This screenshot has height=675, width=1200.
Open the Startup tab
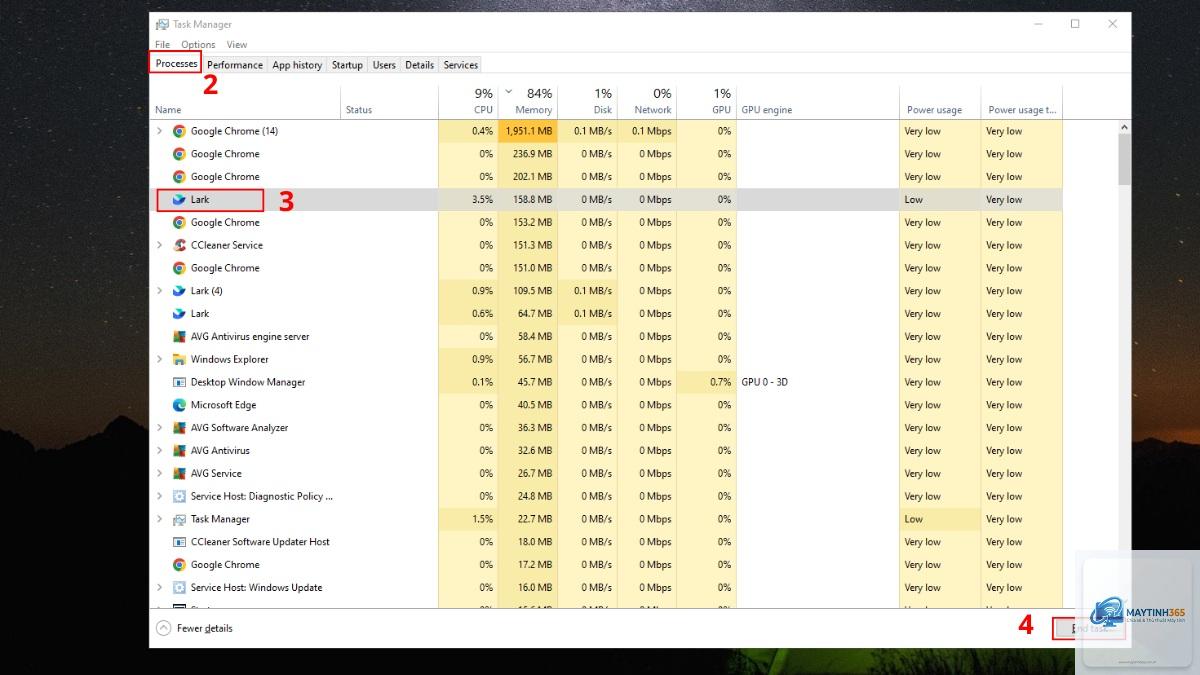coord(347,65)
